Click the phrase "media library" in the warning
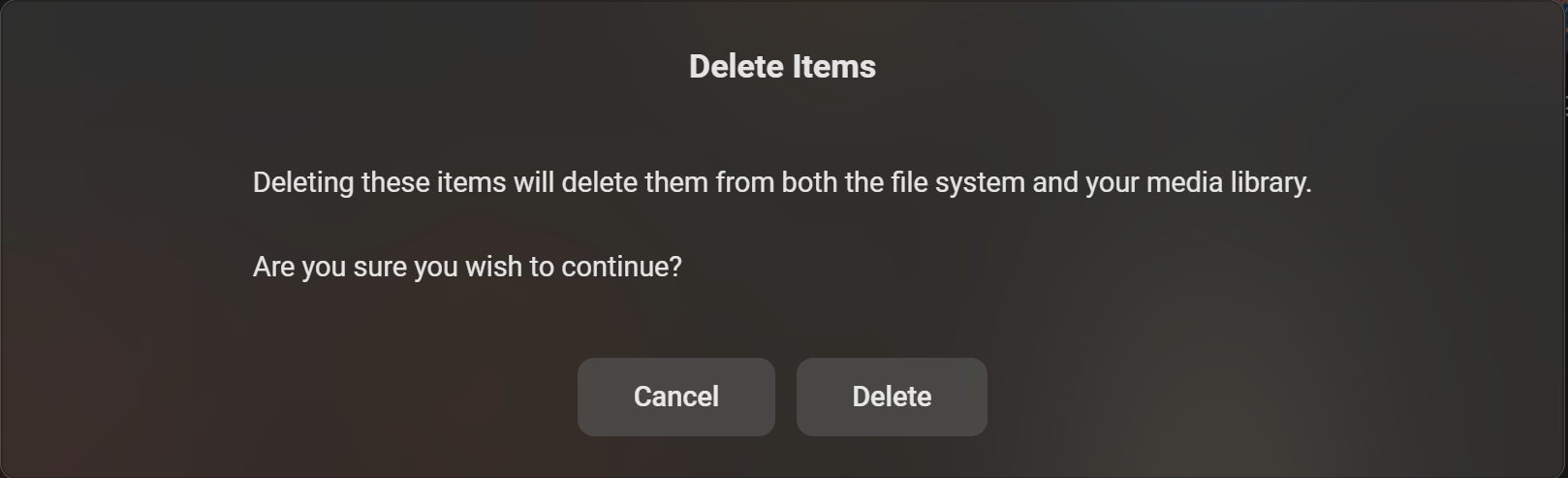 tap(1227, 182)
